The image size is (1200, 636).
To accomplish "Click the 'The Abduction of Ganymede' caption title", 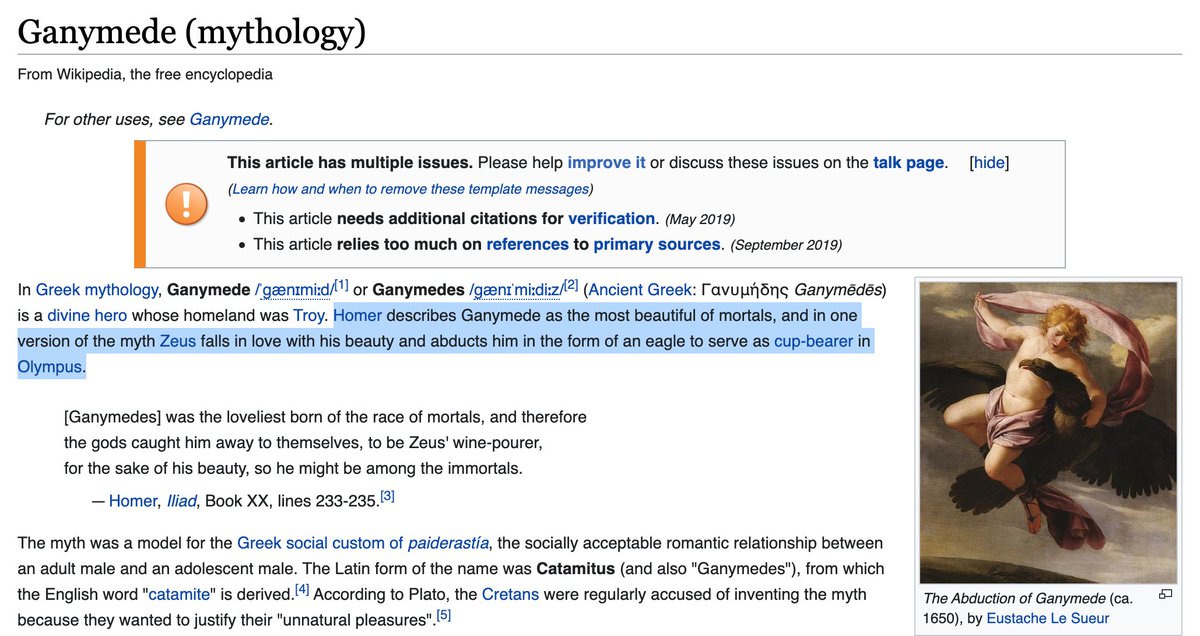I will click(x=1015, y=598).
